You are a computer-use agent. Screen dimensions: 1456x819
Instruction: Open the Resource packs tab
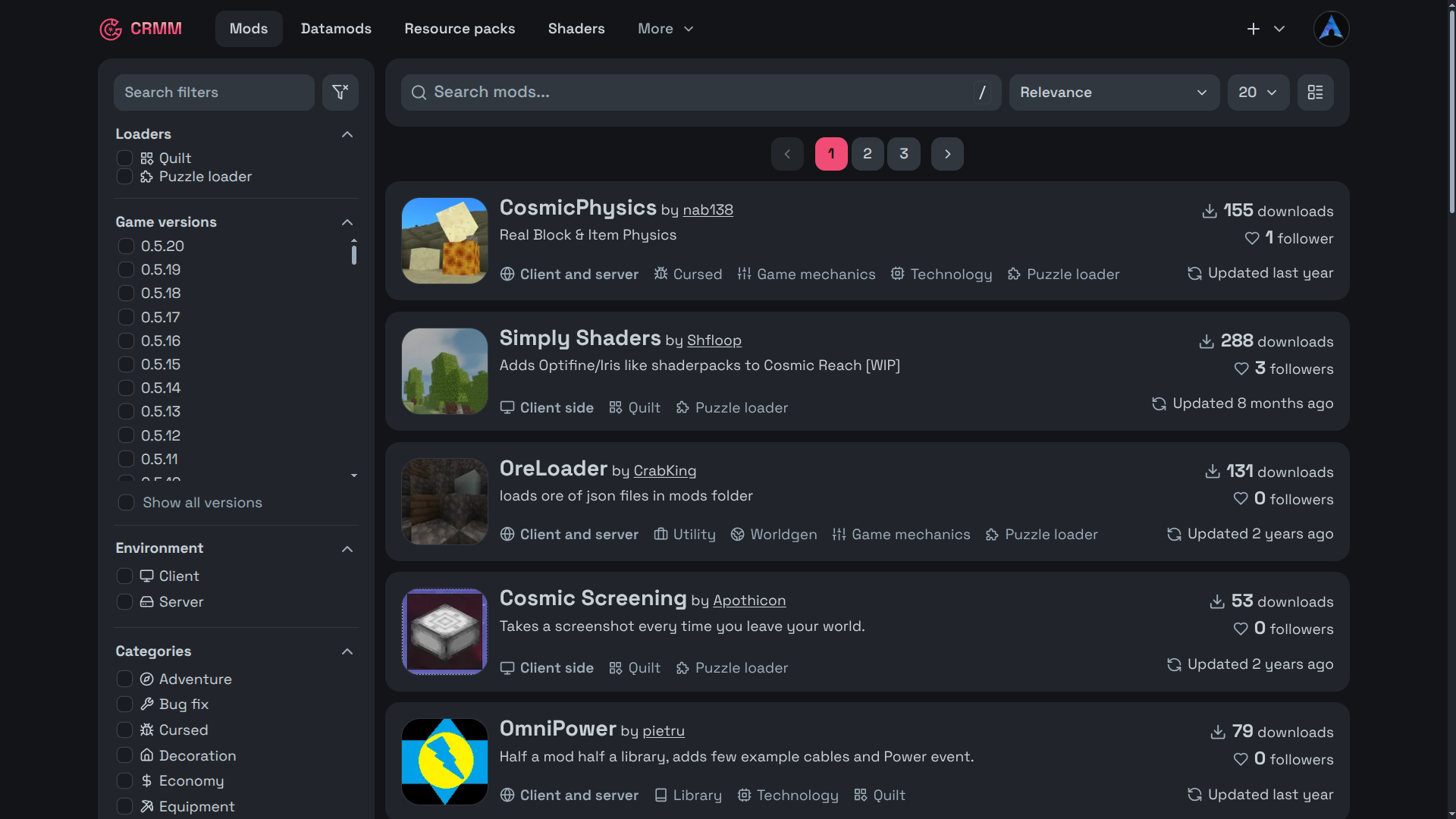pos(460,29)
